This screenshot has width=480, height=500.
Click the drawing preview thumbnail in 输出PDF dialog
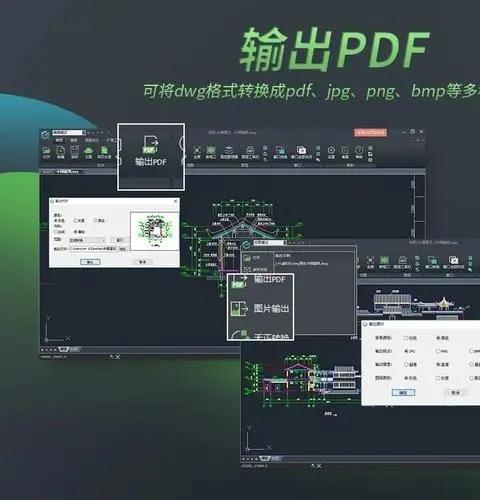[154, 231]
